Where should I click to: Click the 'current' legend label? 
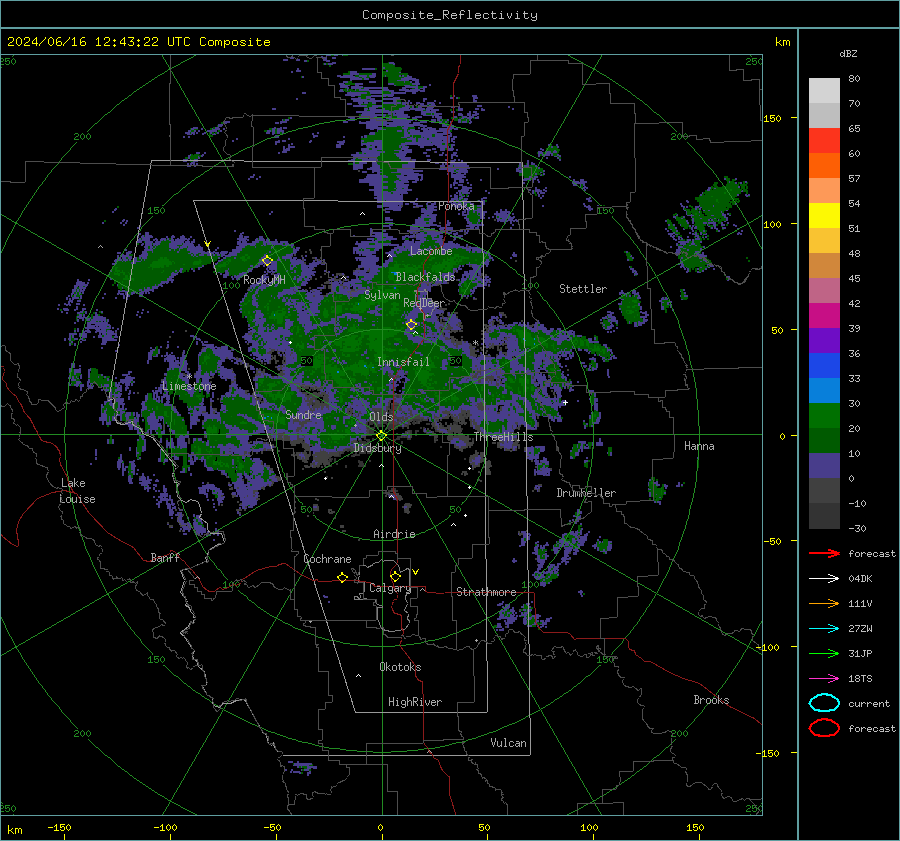pyautogui.click(x=869, y=704)
